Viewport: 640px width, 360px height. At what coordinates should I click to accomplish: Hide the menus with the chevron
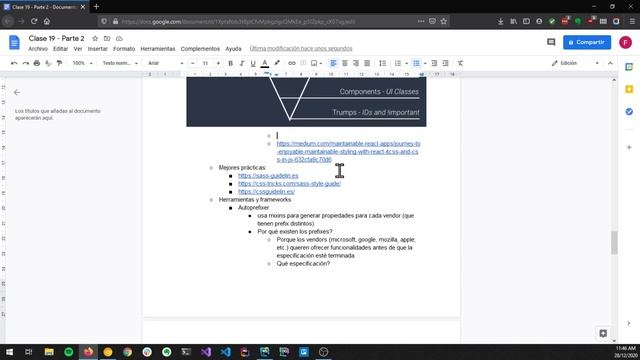click(610, 63)
